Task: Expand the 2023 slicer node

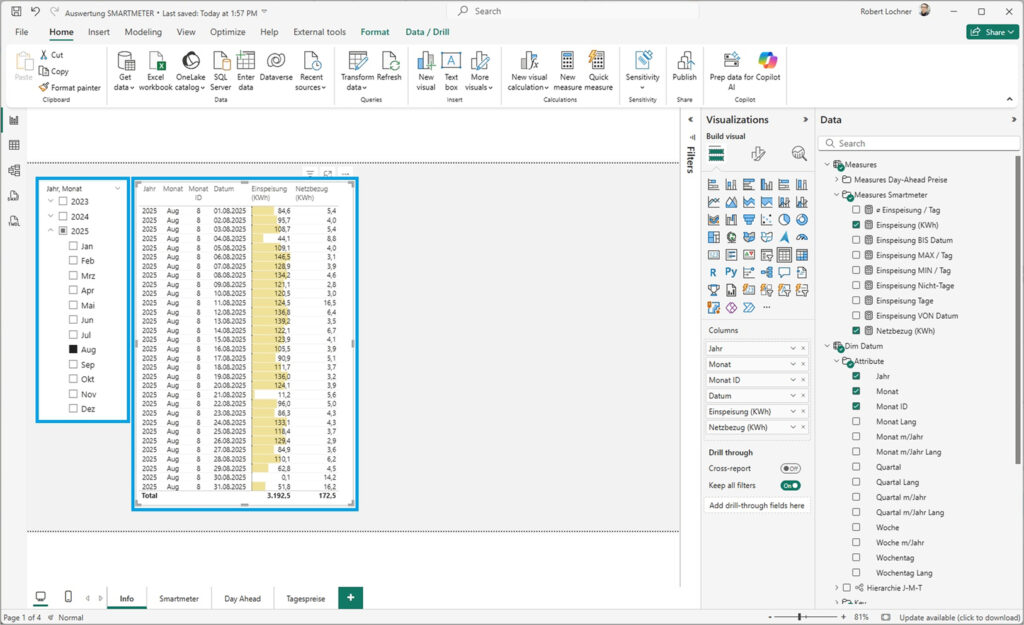Action: click(51, 201)
